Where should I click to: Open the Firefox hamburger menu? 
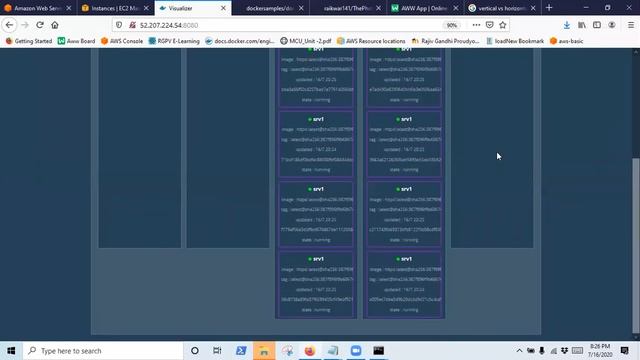click(x=631, y=25)
